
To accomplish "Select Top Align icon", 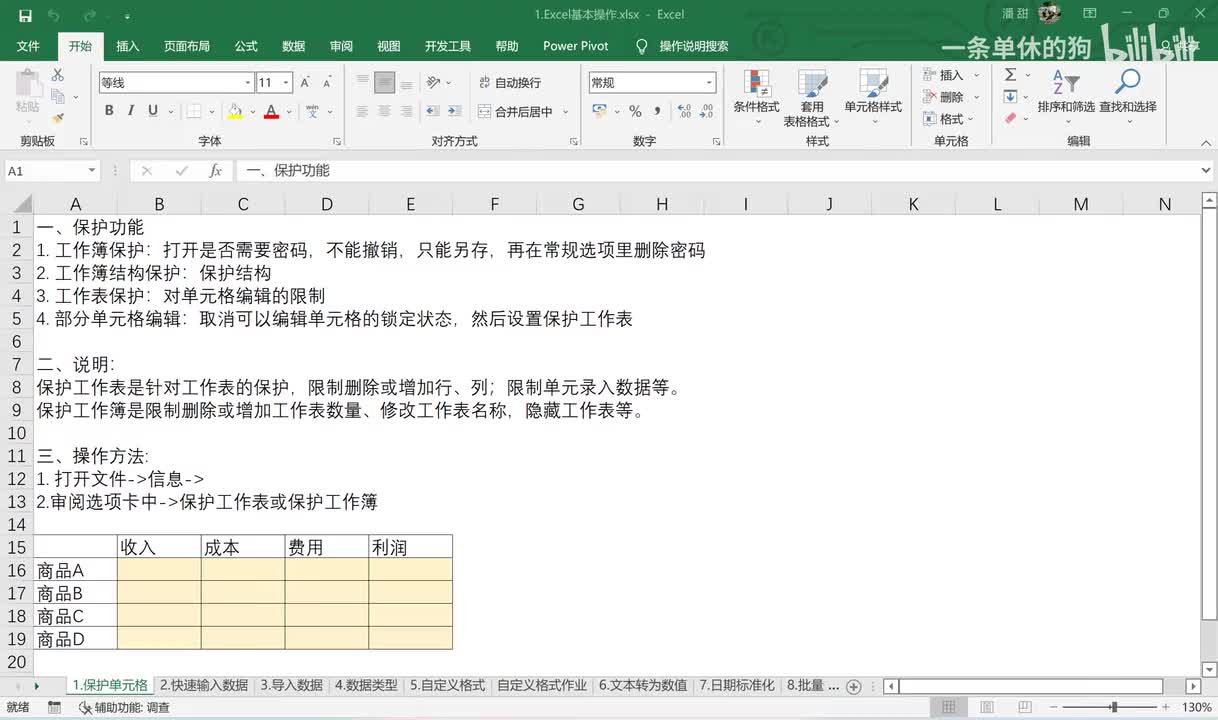I will (x=363, y=82).
